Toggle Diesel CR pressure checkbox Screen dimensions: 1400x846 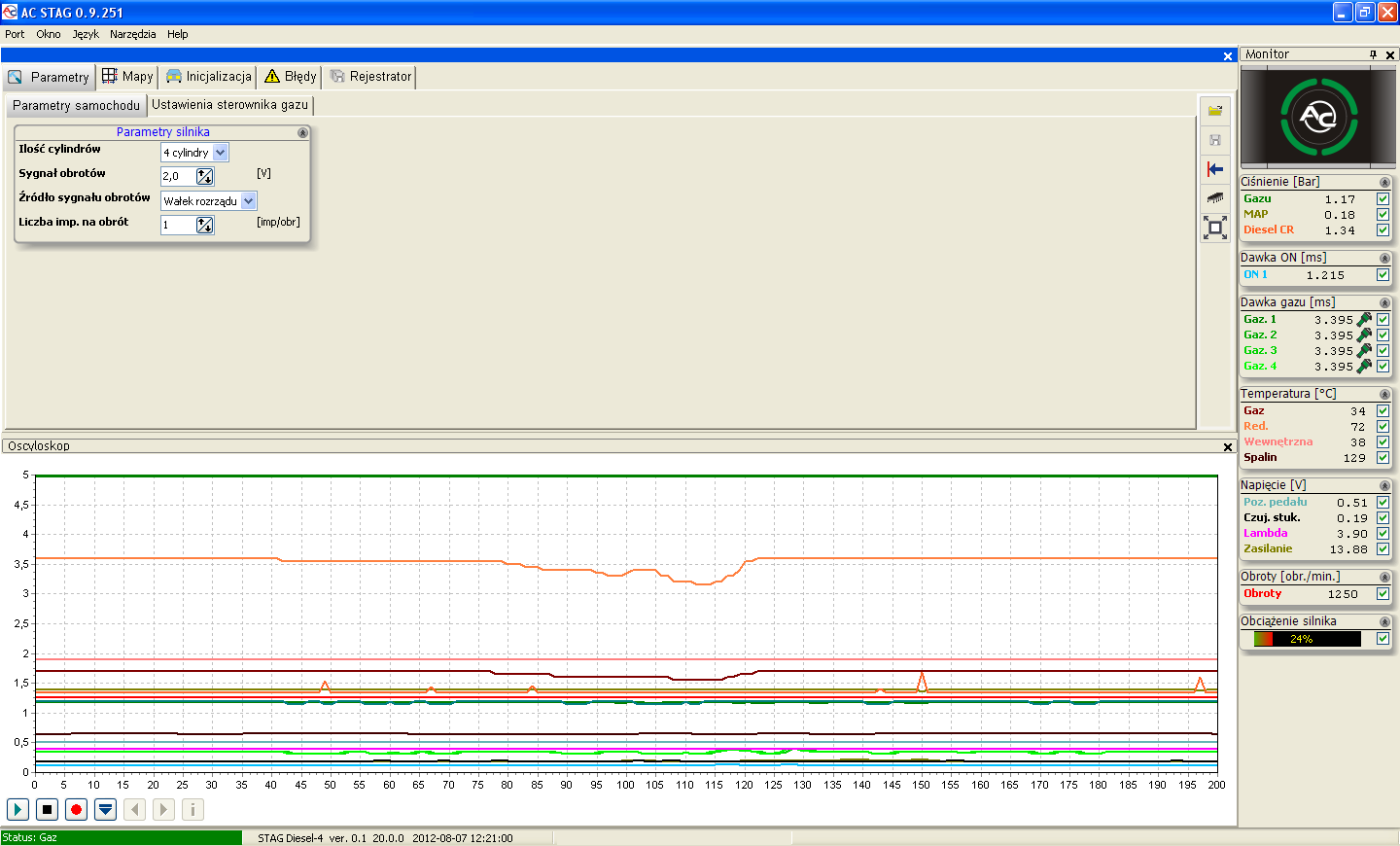tap(1382, 229)
